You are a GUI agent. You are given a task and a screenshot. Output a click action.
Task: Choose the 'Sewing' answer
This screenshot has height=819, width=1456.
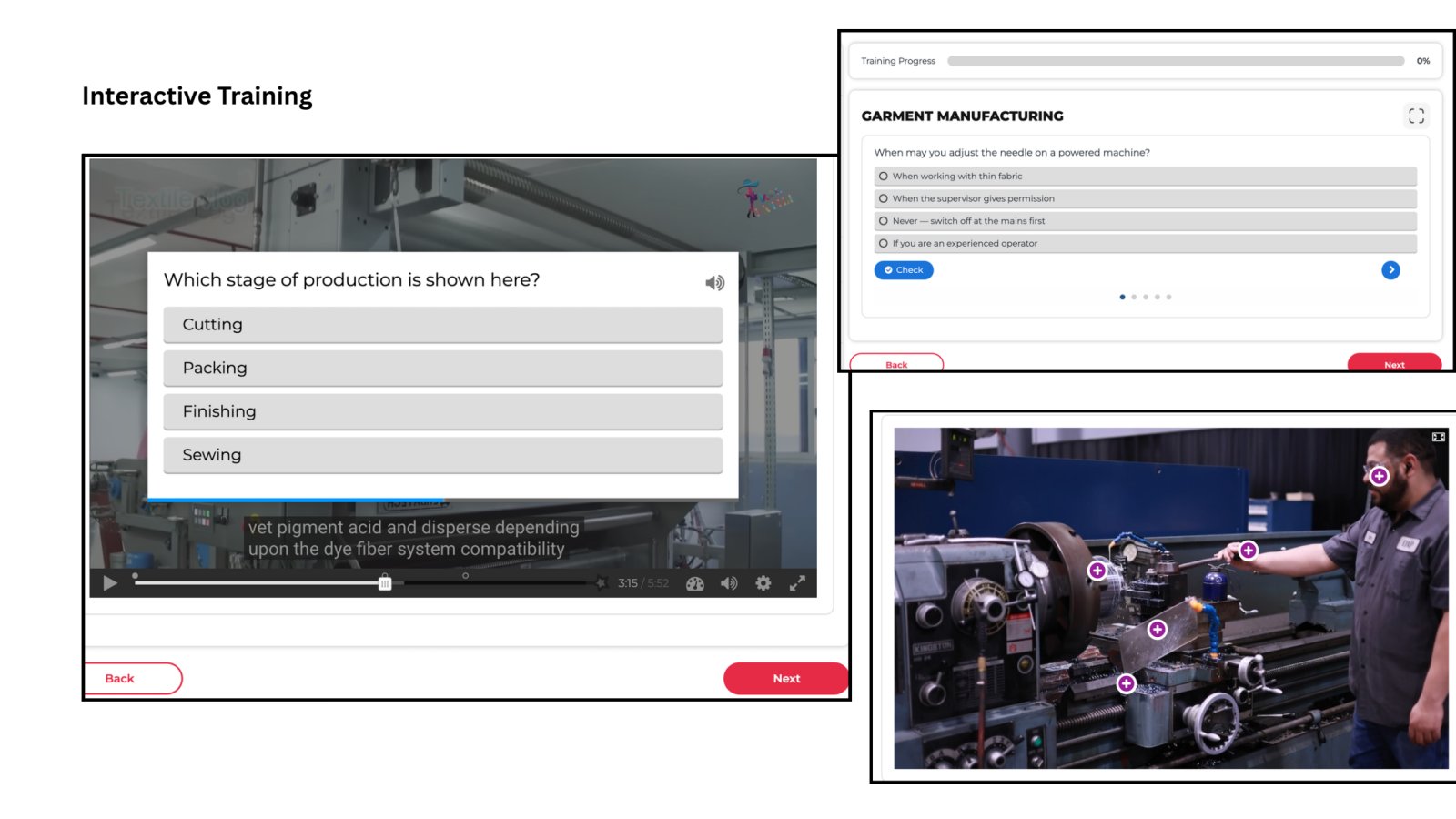coord(443,455)
